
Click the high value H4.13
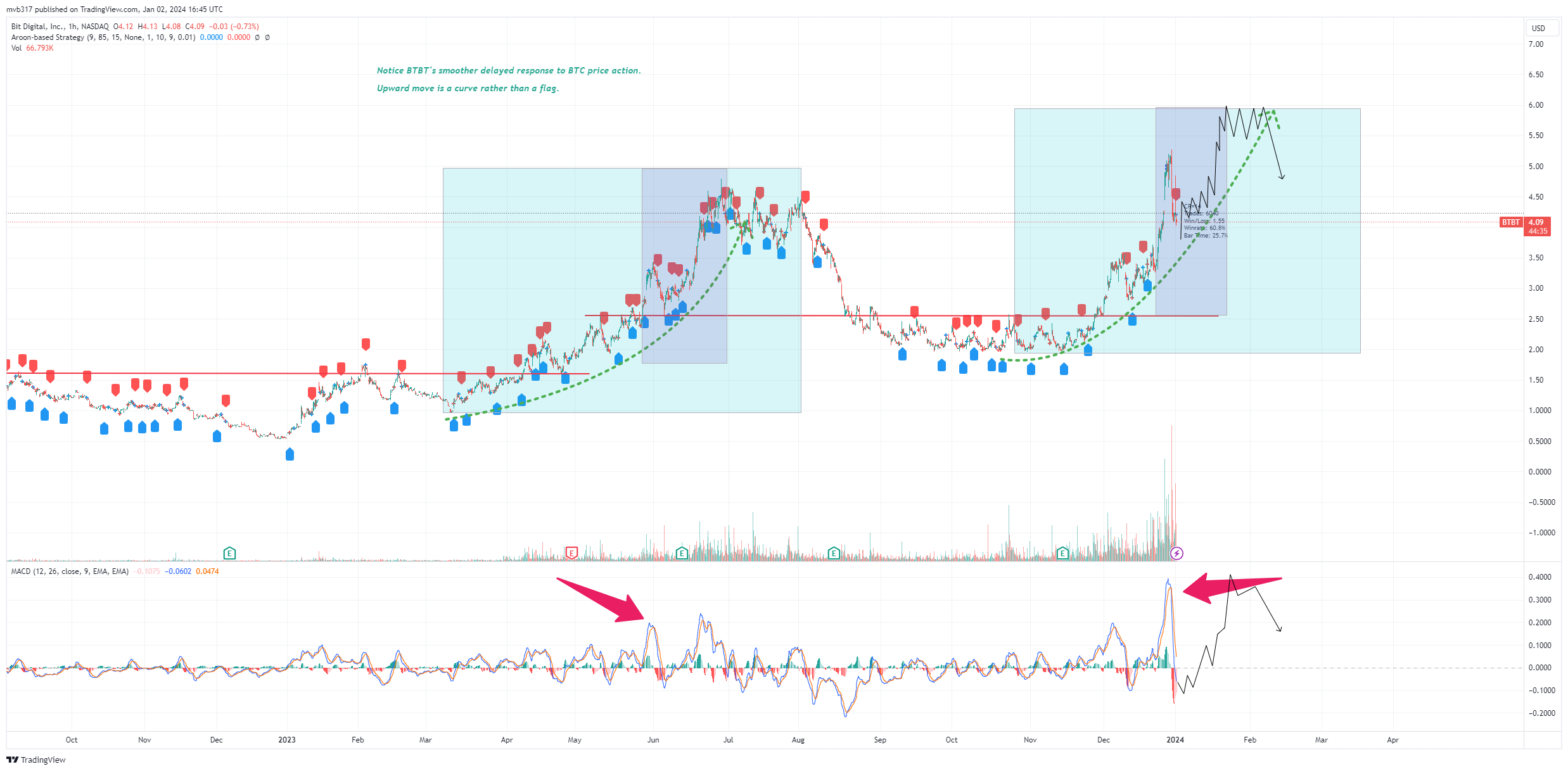[x=148, y=27]
